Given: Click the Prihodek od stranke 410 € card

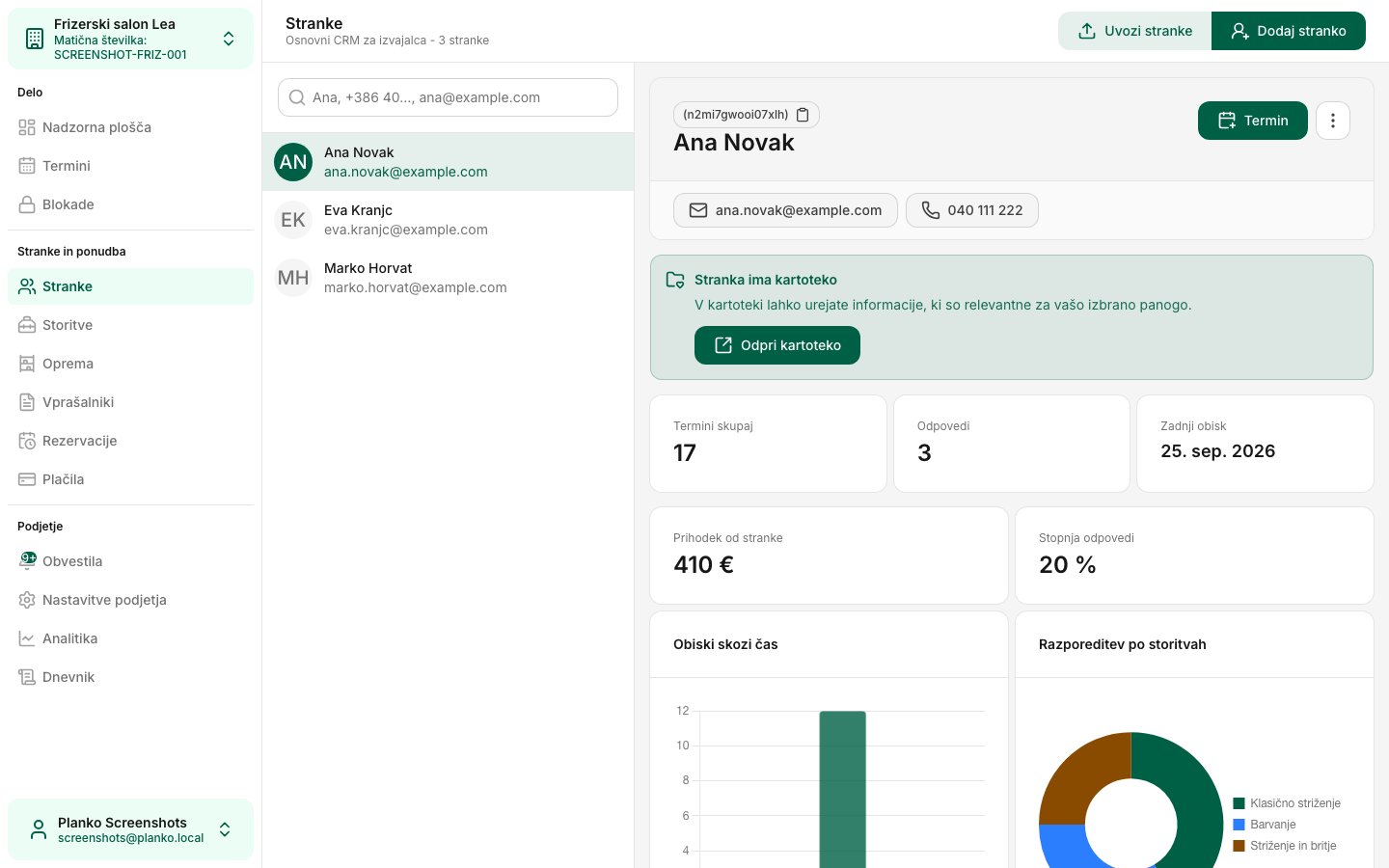Looking at the screenshot, I should coord(829,556).
